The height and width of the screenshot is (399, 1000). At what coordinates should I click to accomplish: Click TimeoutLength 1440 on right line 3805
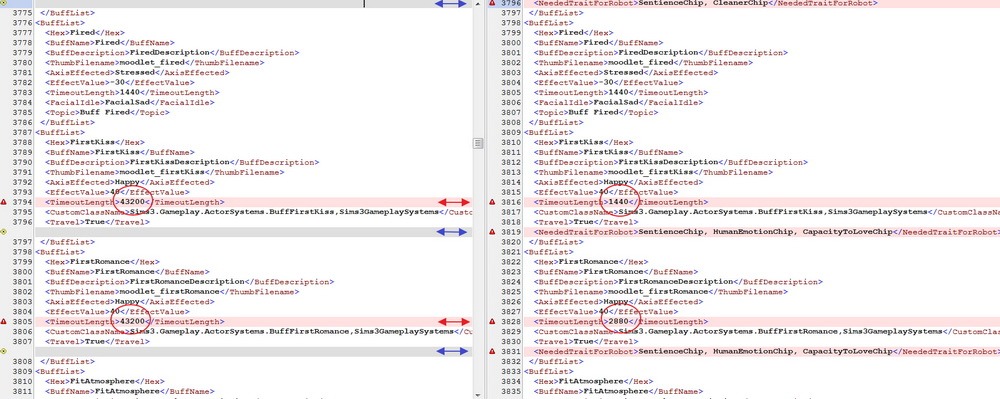(621, 93)
